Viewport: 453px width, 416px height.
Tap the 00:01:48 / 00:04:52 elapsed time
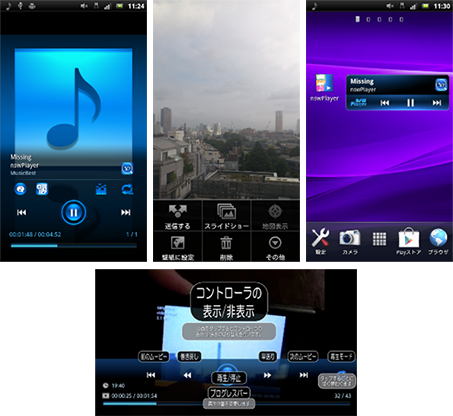point(35,234)
